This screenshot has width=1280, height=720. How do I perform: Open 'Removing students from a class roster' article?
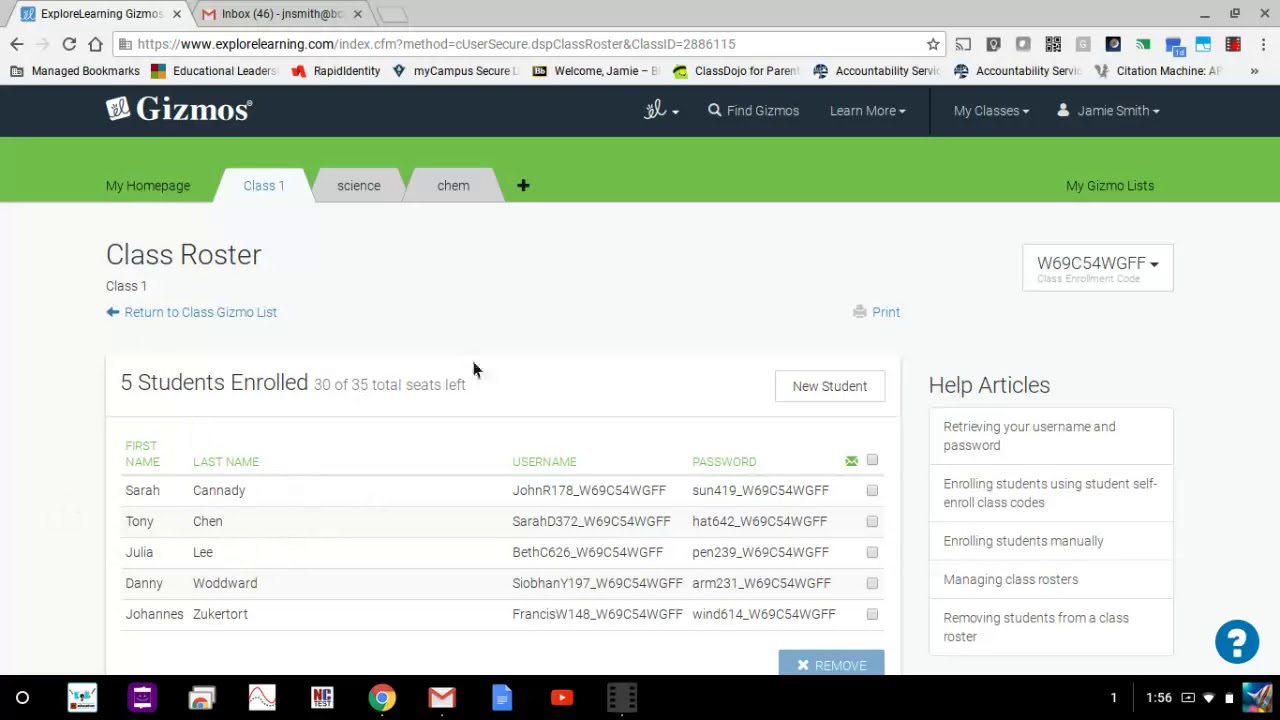pos(1051,627)
